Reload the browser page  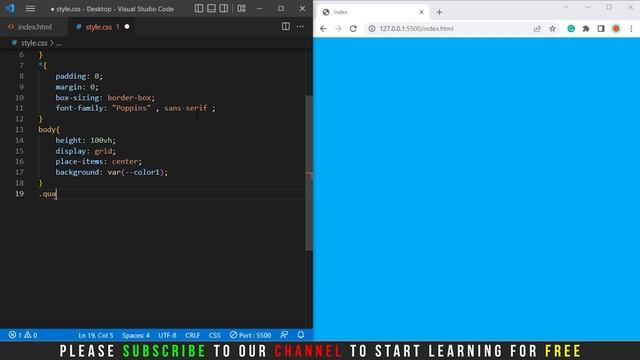click(353, 29)
